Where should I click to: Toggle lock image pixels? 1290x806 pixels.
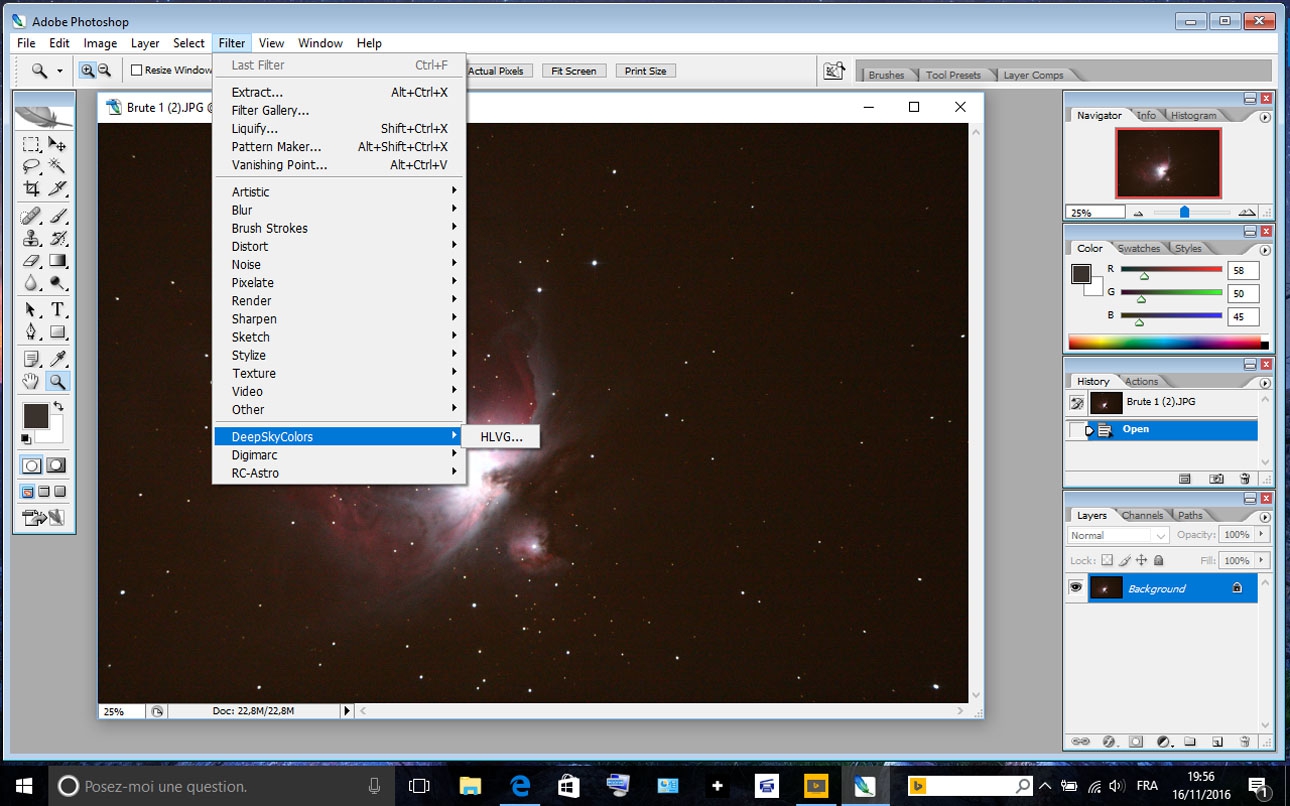pyautogui.click(x=1124, y=561)
